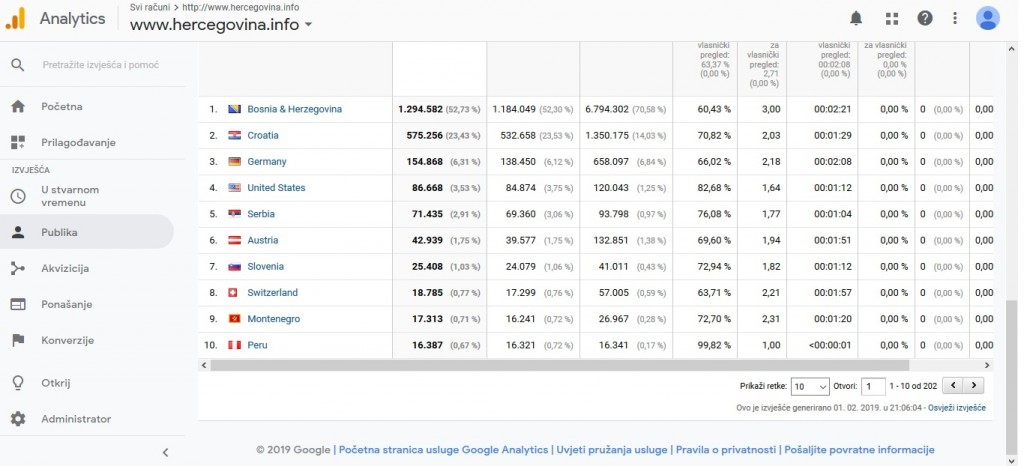Open the Početna menu item

tap(62, 106)
